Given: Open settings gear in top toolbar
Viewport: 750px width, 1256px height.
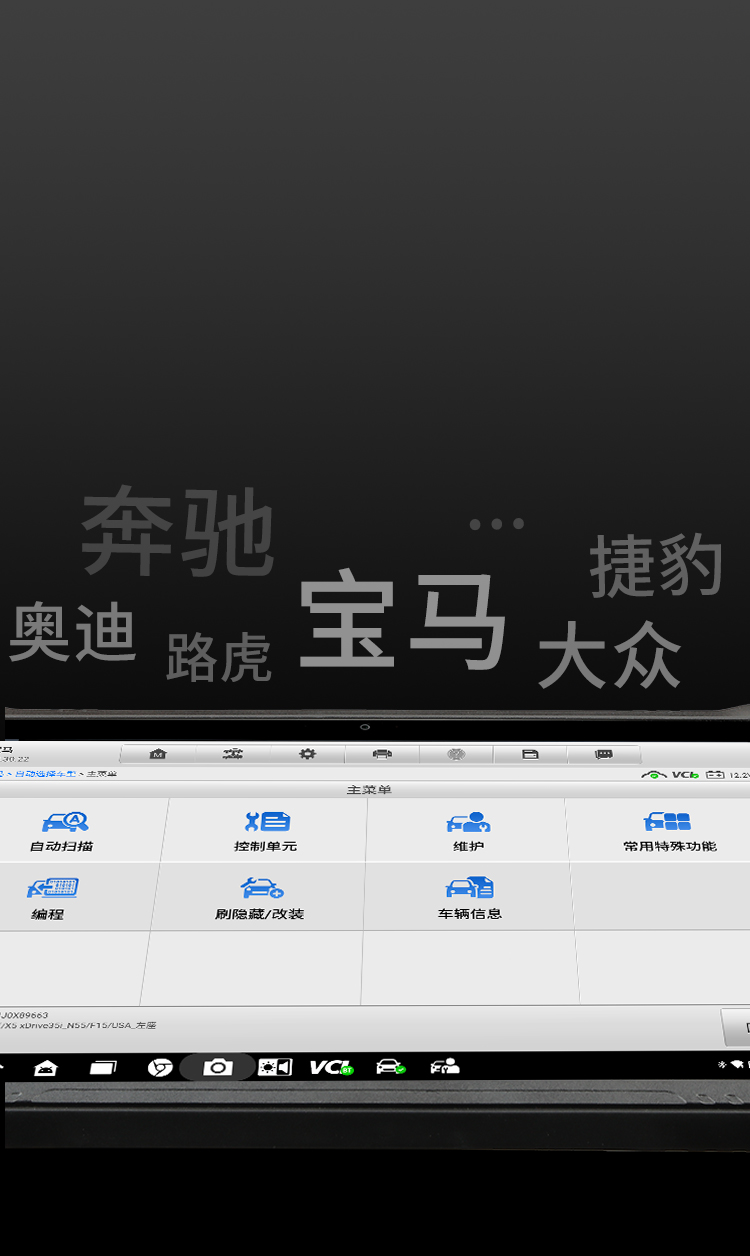Looking at the screenshot, I should coord(307,754).
